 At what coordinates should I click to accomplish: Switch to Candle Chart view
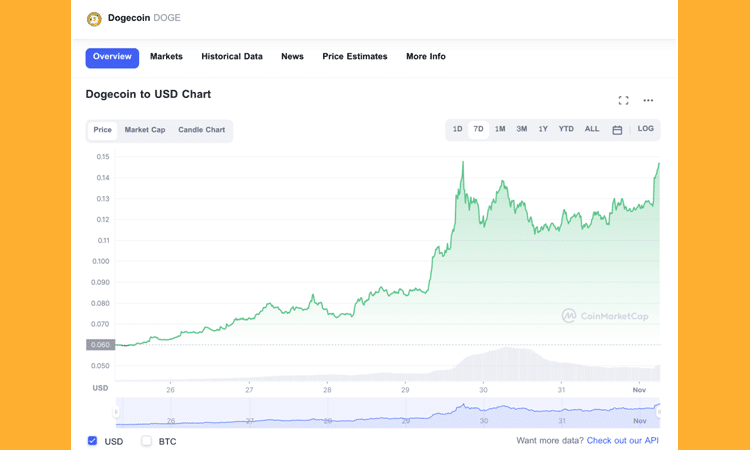201,130
